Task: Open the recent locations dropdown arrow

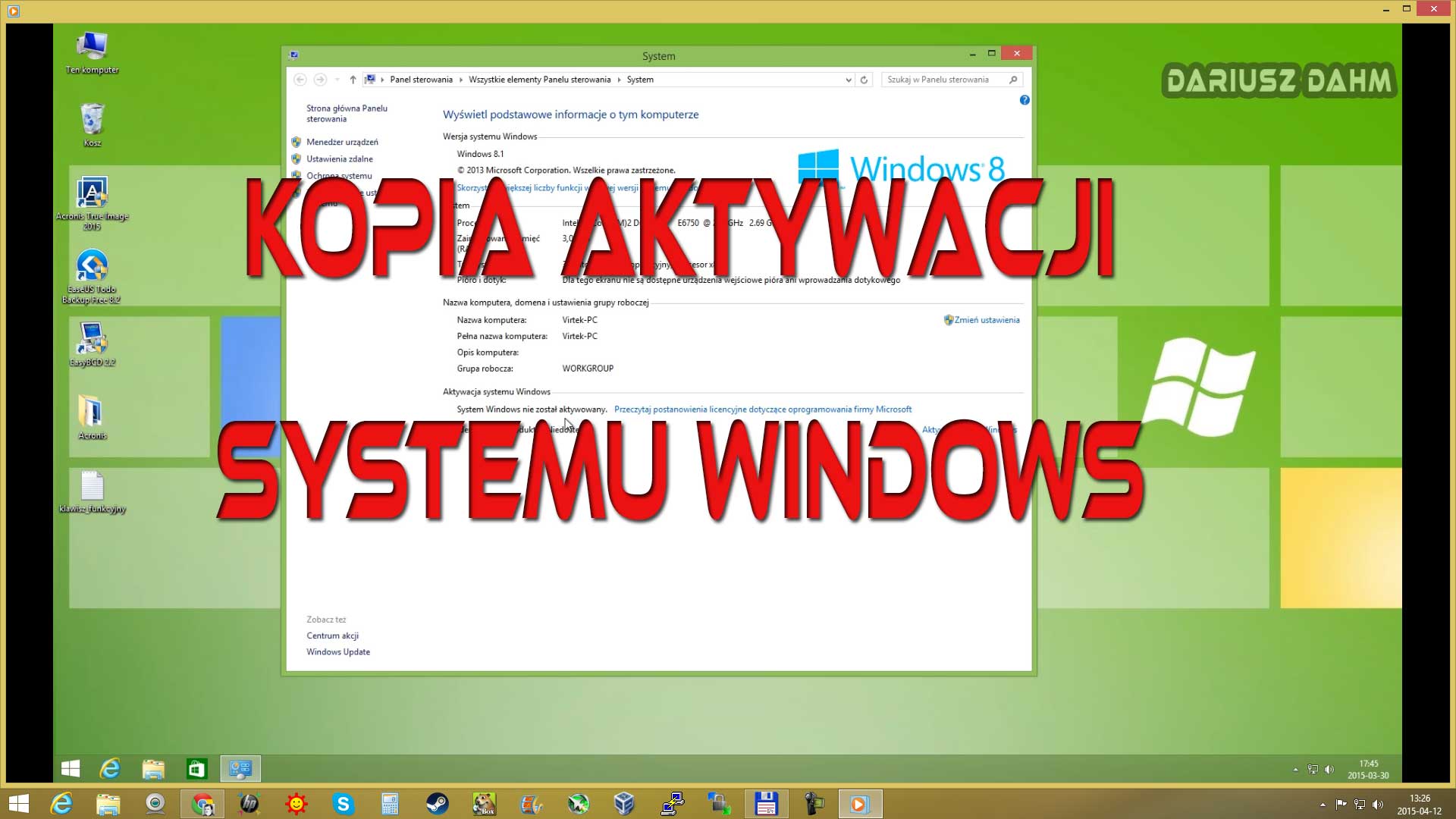Action: click(337, 80)
